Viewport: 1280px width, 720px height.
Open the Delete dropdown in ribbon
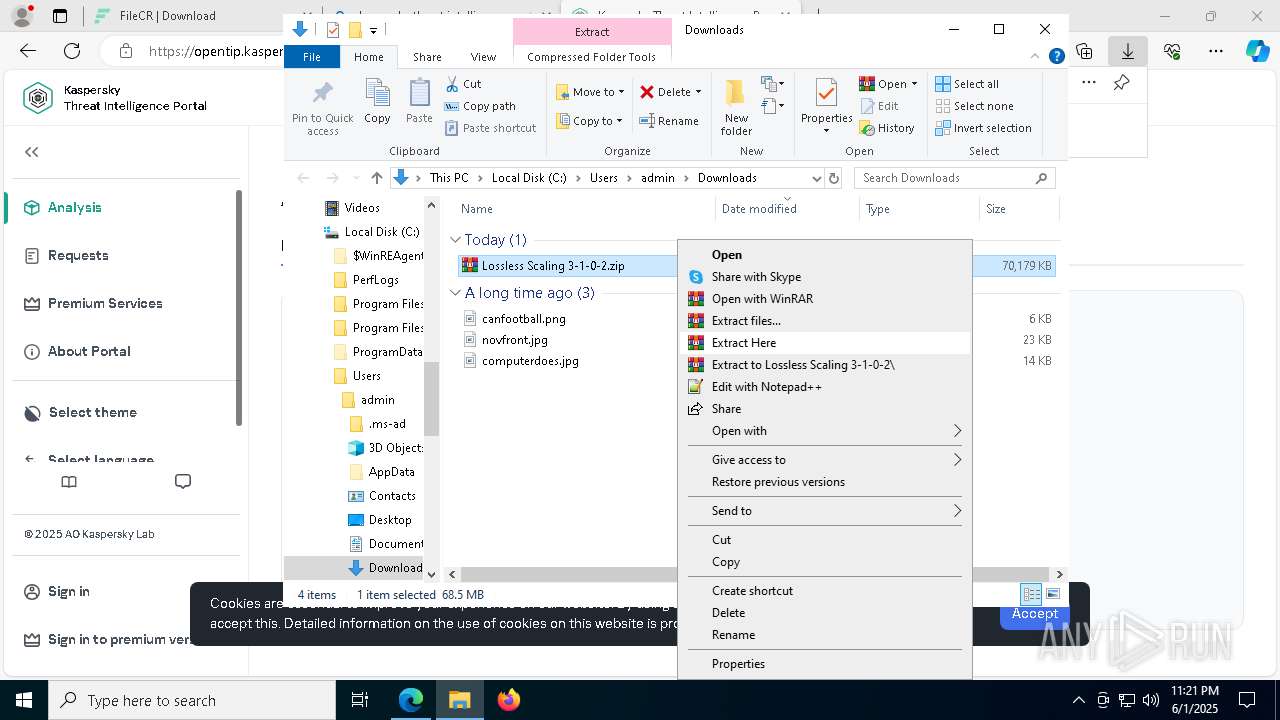coord(698,92)
